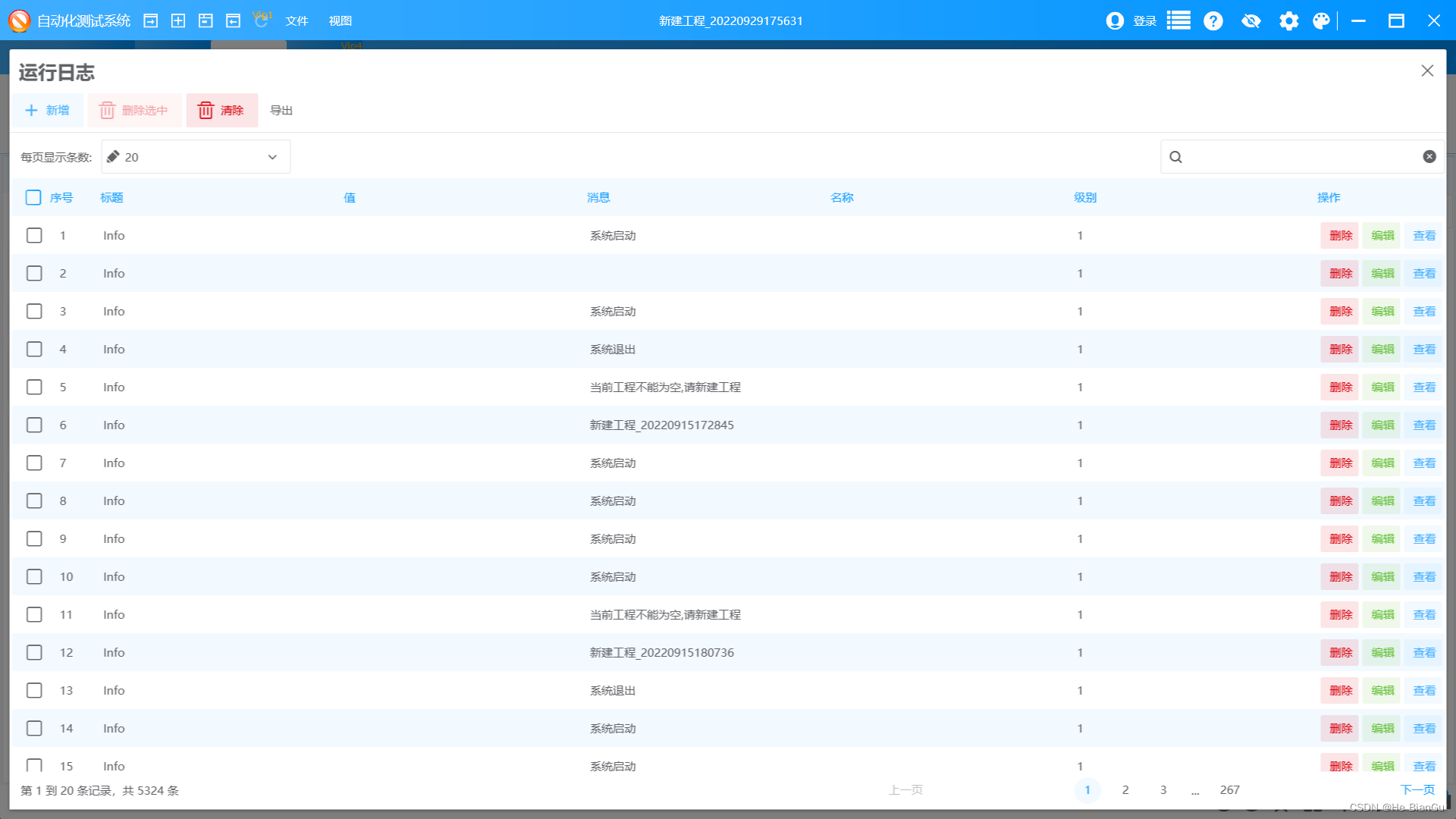
Task: Click the add panel plus icon
Action: click(178, 20)
